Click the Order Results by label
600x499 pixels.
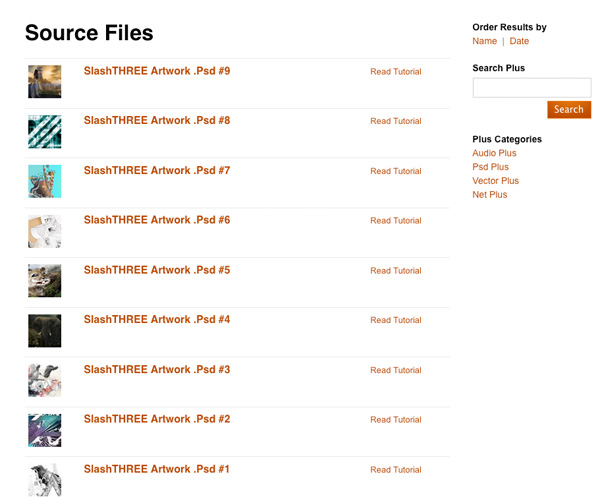[509, 27]
